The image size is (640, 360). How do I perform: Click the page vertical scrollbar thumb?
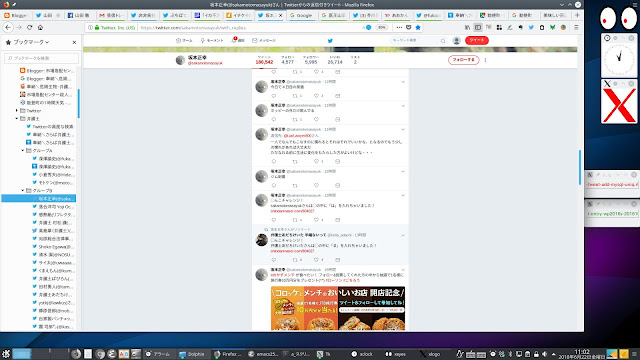pyautogui.click(x=580, y=167)
